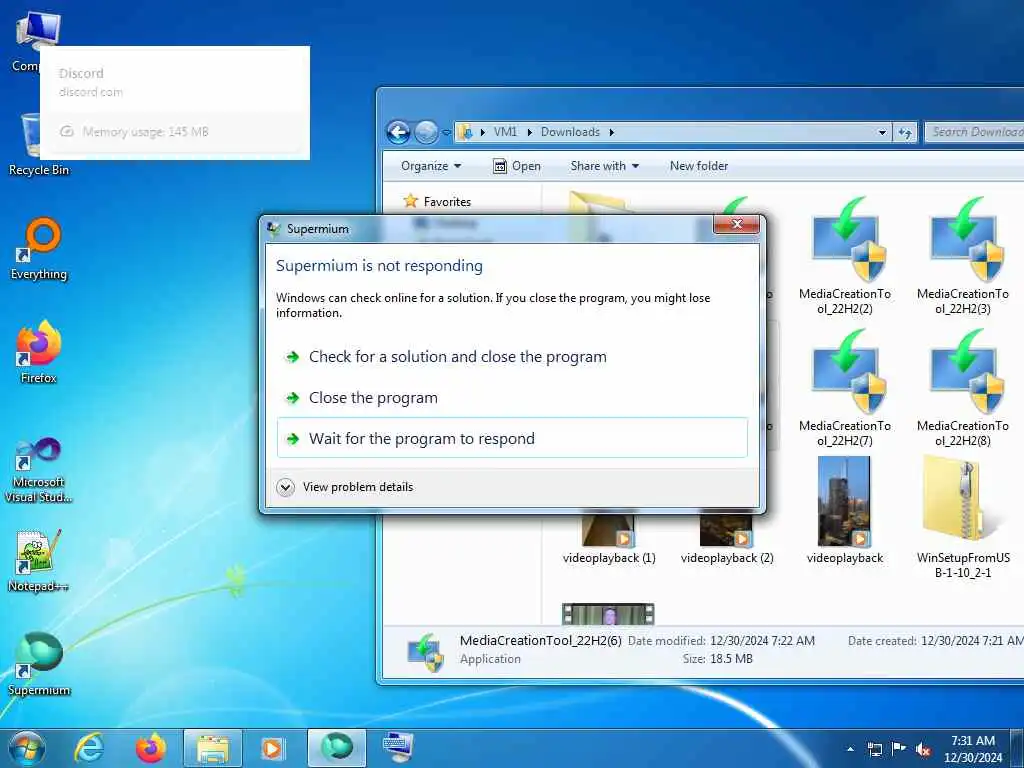Screen dimensions: 1024x768
Task: Close the Supermium not responding dialog
Action: [x=737, y=224]
